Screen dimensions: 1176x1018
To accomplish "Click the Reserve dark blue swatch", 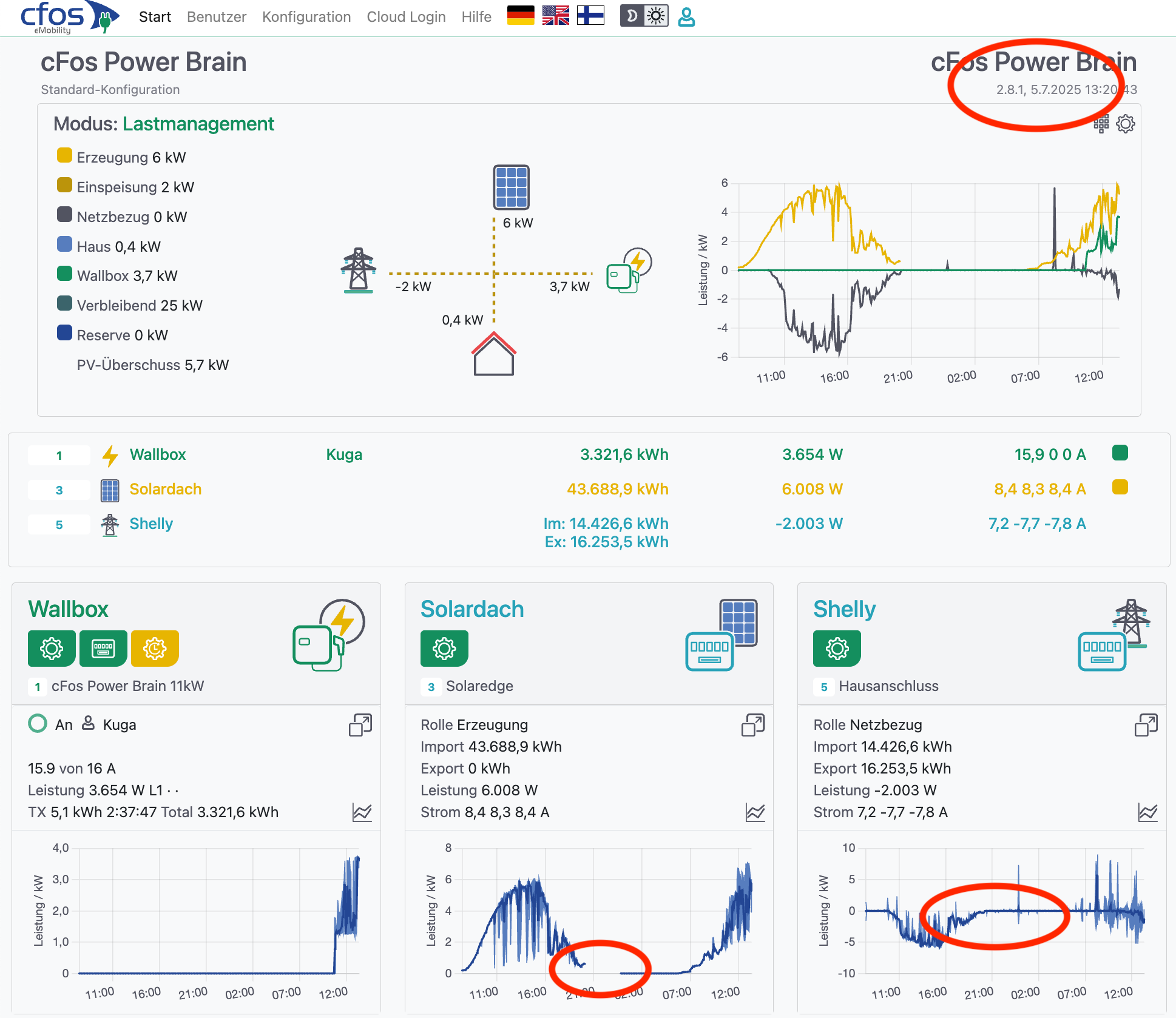I will (64, 333).
